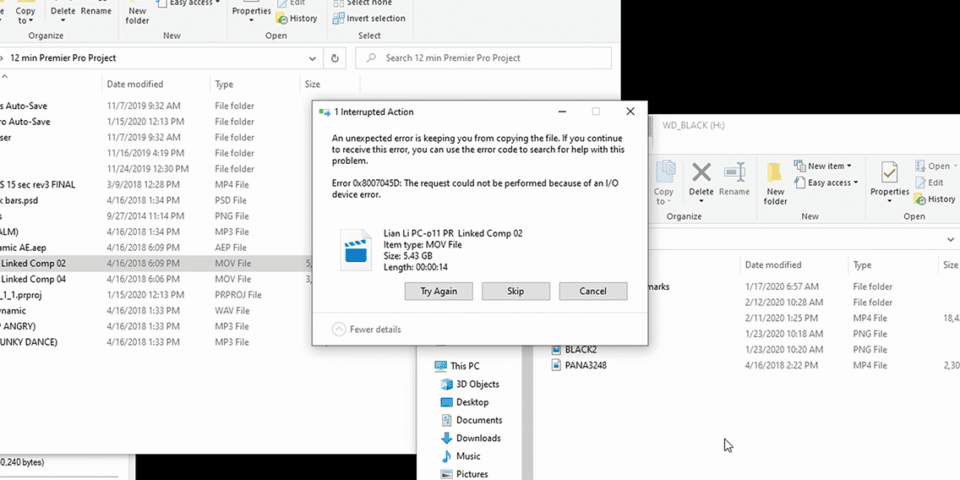Open the New item dropdown in WD_BLACK ribbon

(x=823, y=166)
